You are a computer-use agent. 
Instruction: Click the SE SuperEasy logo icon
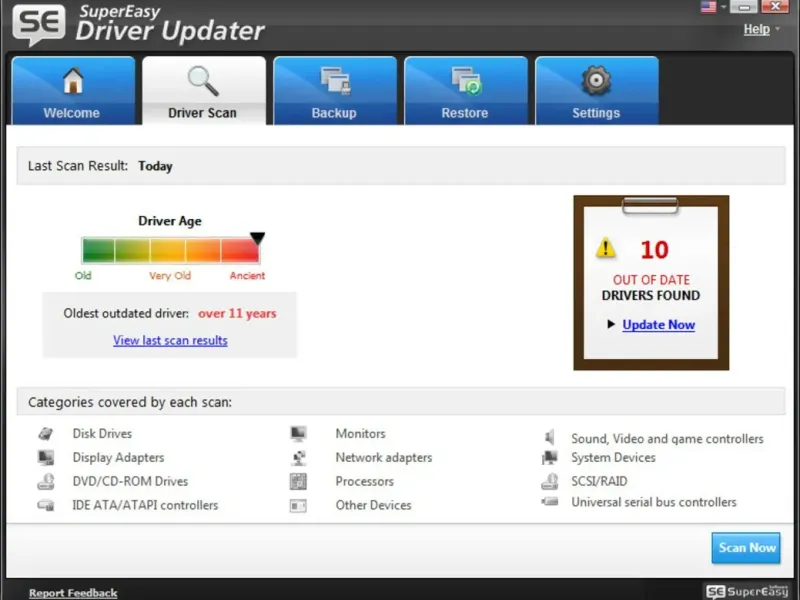(39, 24)
